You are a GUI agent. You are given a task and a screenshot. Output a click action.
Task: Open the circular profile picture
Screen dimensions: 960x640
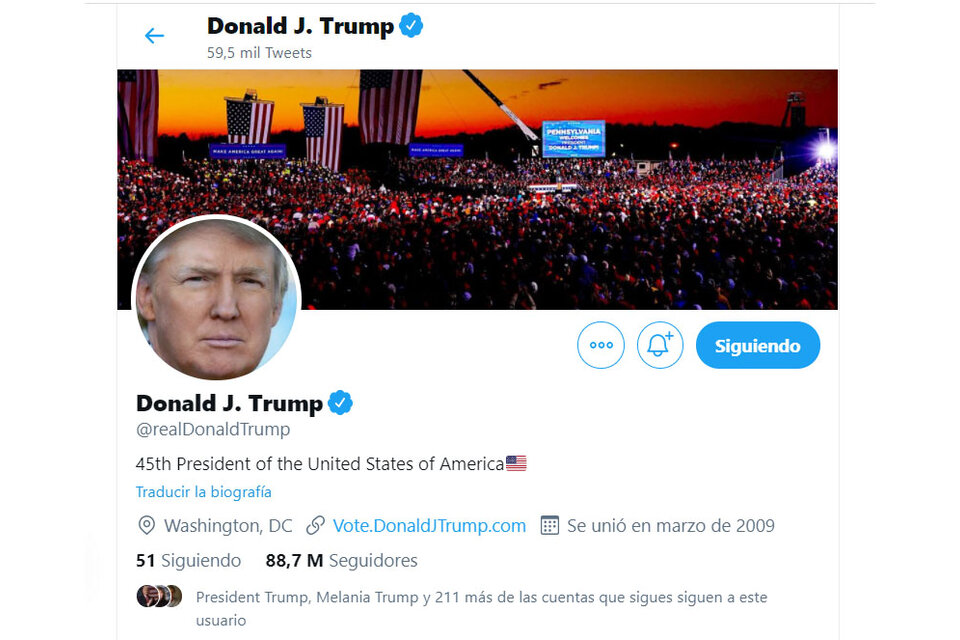216,299
